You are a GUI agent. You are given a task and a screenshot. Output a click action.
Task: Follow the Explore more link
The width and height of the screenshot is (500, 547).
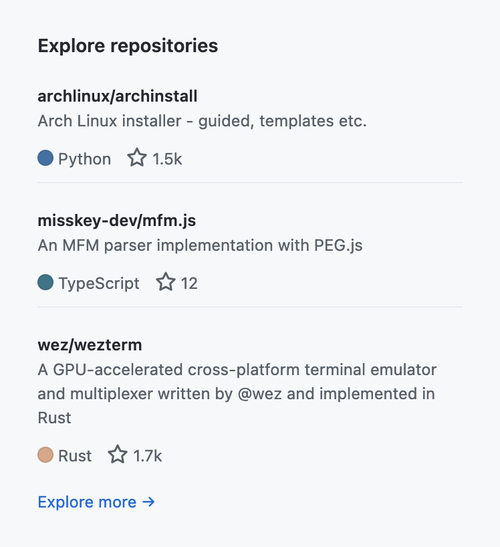coord(96,502)
